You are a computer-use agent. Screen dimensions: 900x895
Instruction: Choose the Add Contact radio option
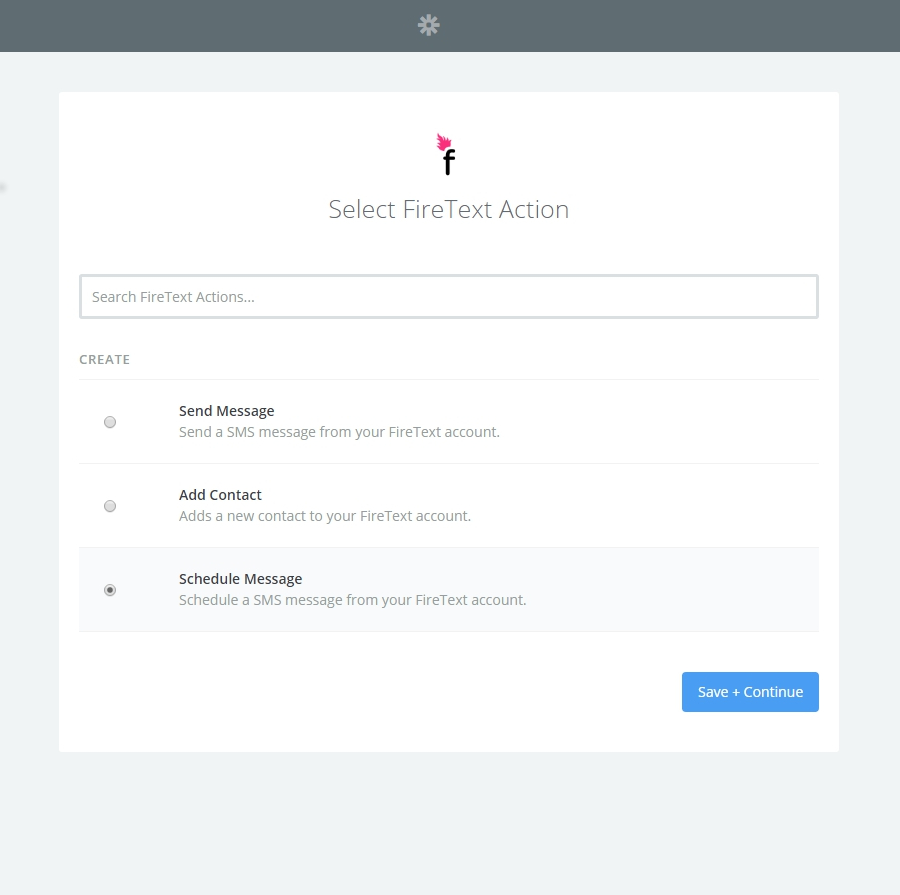110,506
